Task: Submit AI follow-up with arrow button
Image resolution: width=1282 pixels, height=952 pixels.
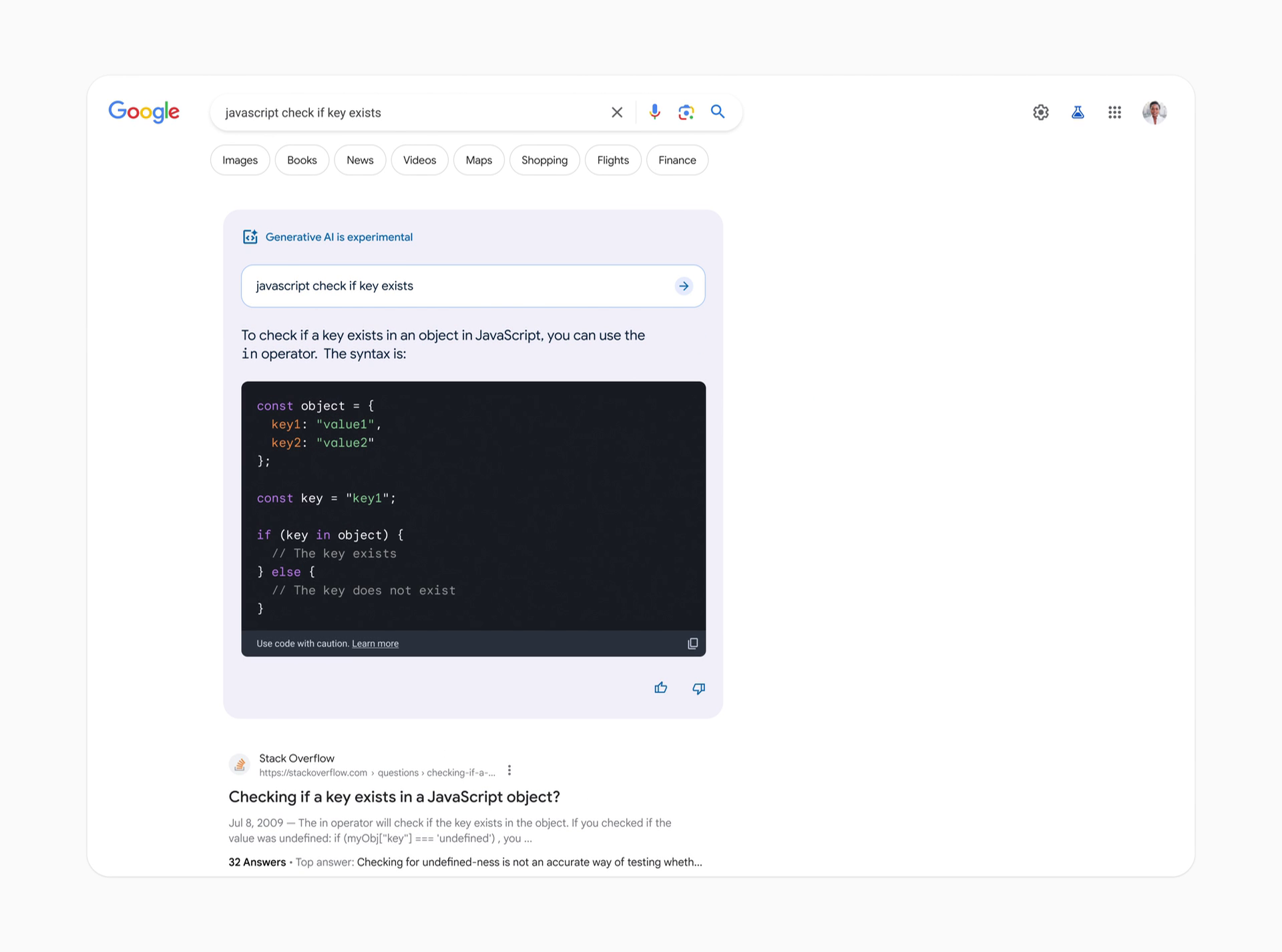Action: [x=684, y=286]
